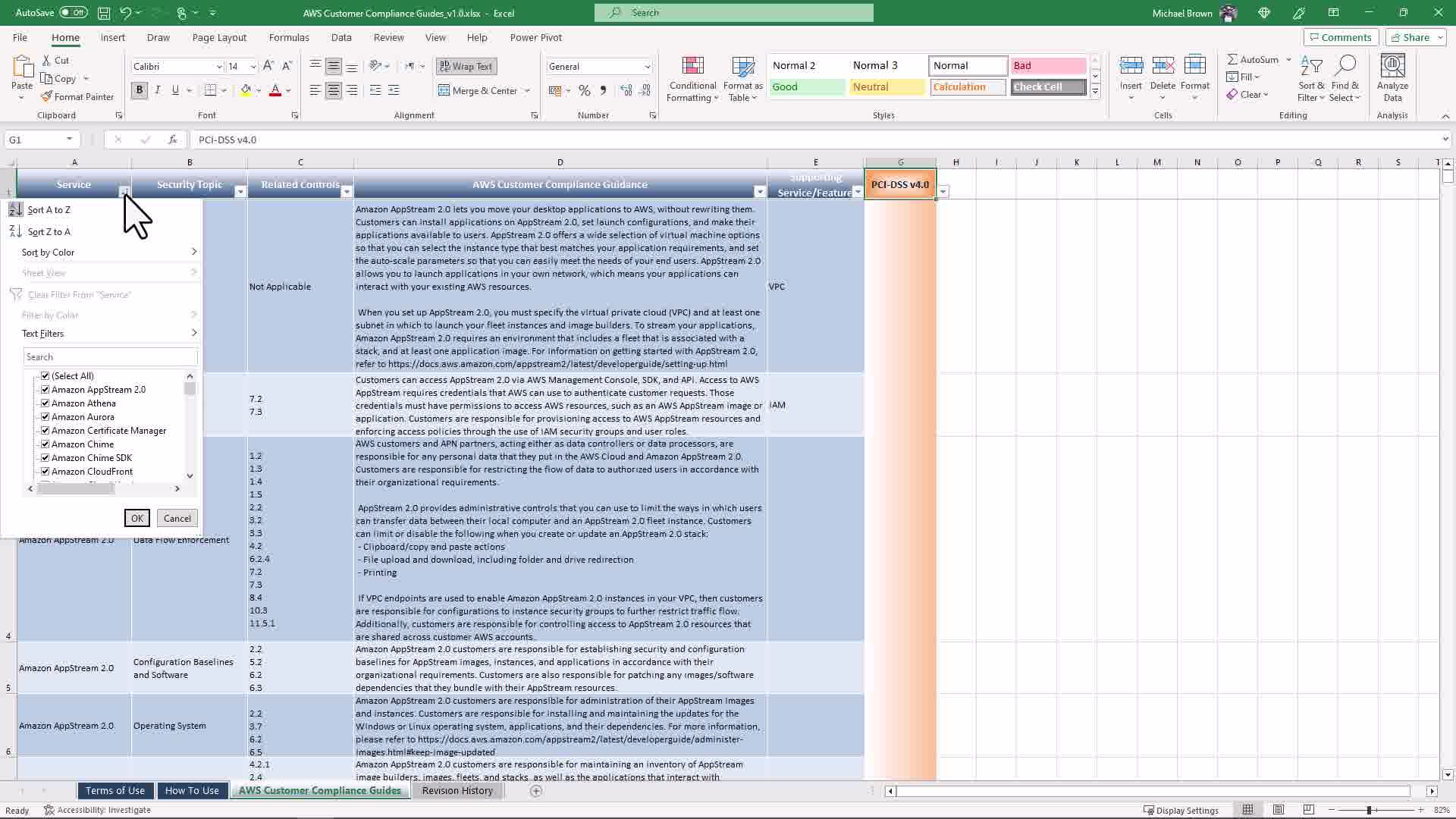Click the filter Search input field

(x=110, y=357)
